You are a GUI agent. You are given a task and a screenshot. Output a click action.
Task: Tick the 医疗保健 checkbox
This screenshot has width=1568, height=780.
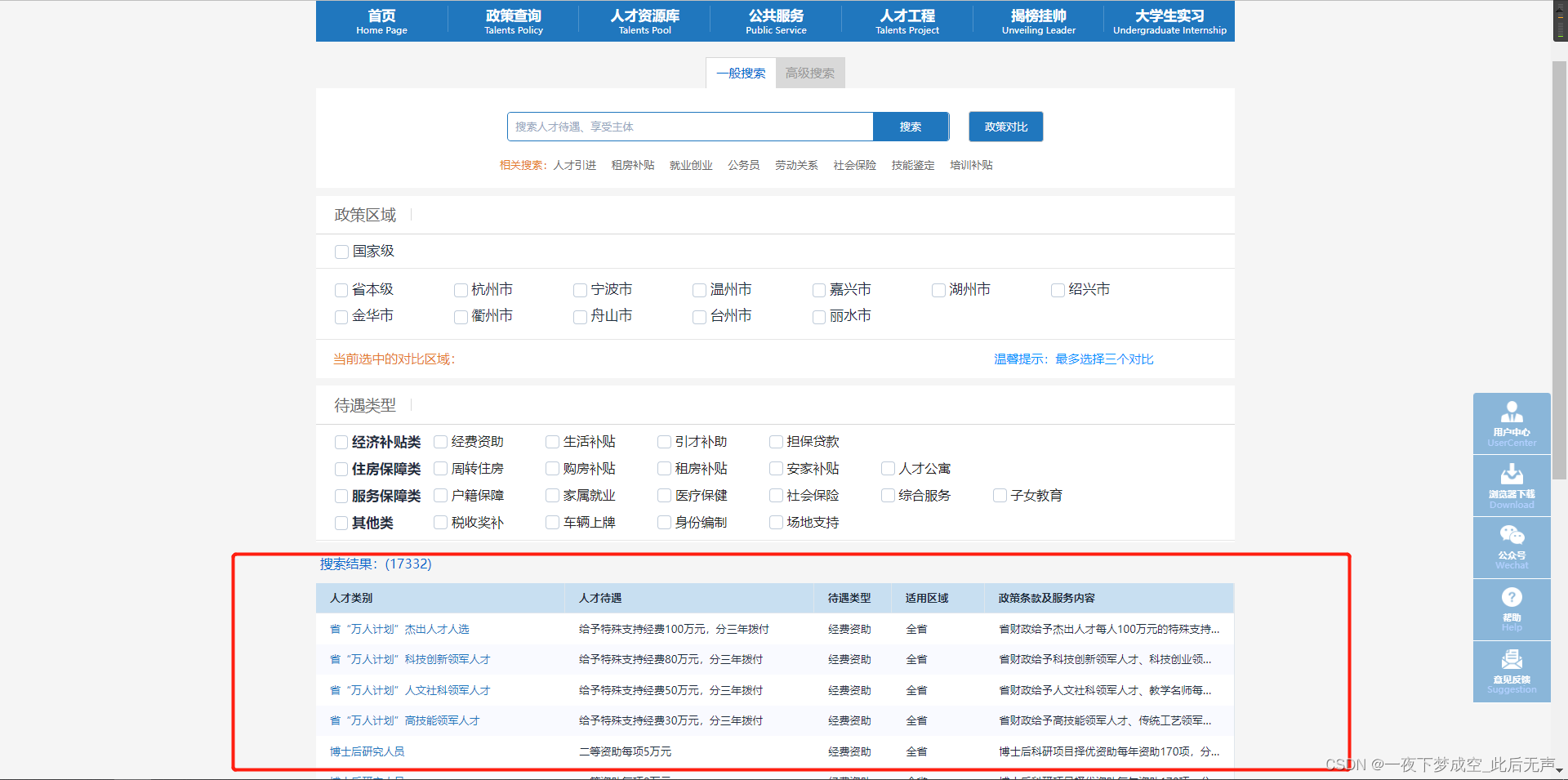coord(664,496)
